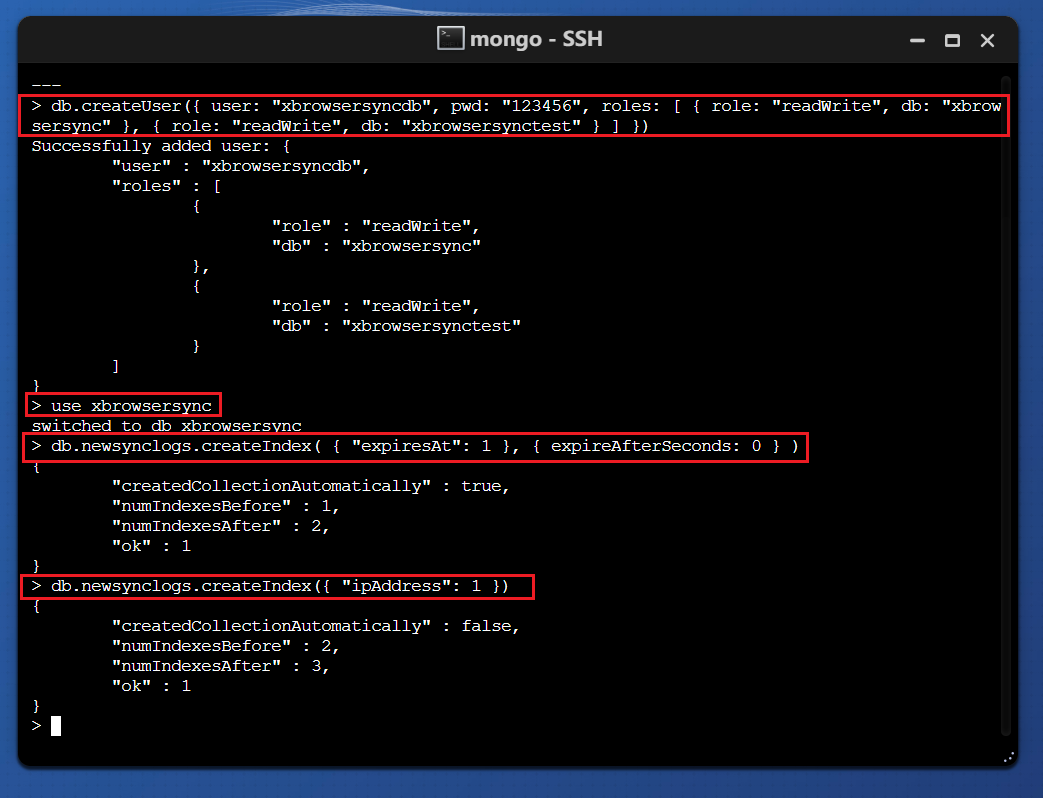Click the 'Successfully added user: {' line
This screenshot has height=798, width=1043.
(160, 146)
